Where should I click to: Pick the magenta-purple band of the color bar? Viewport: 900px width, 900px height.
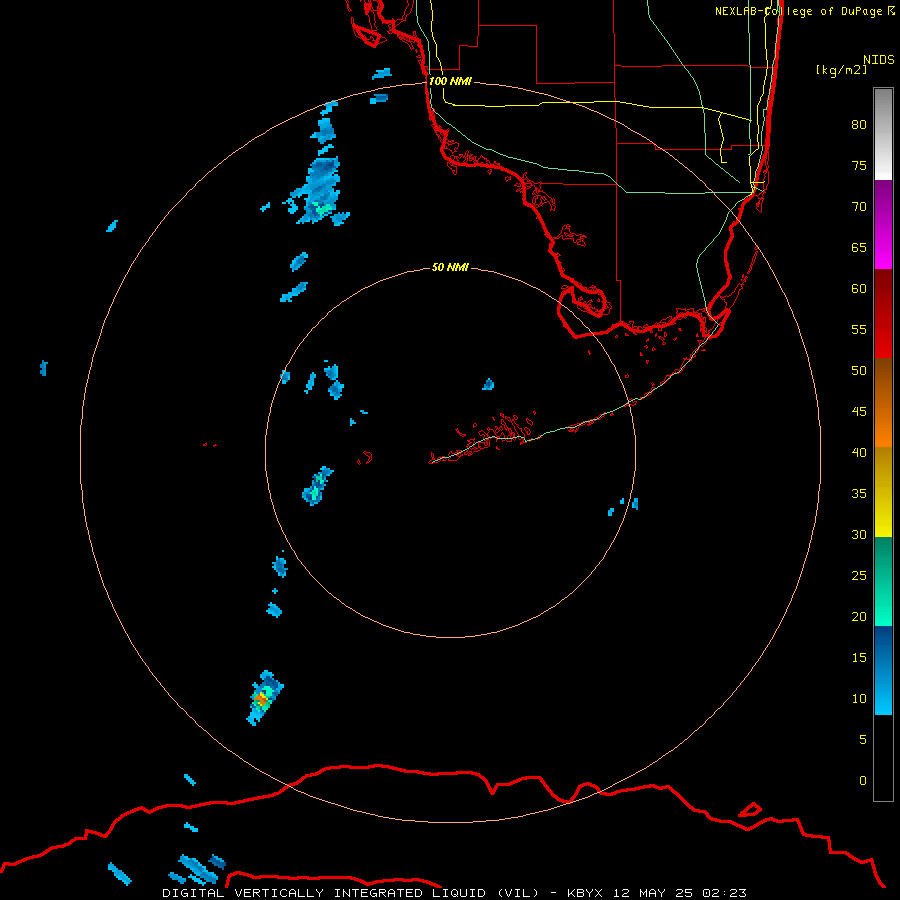pyautogui.click(x=883, y=224)
